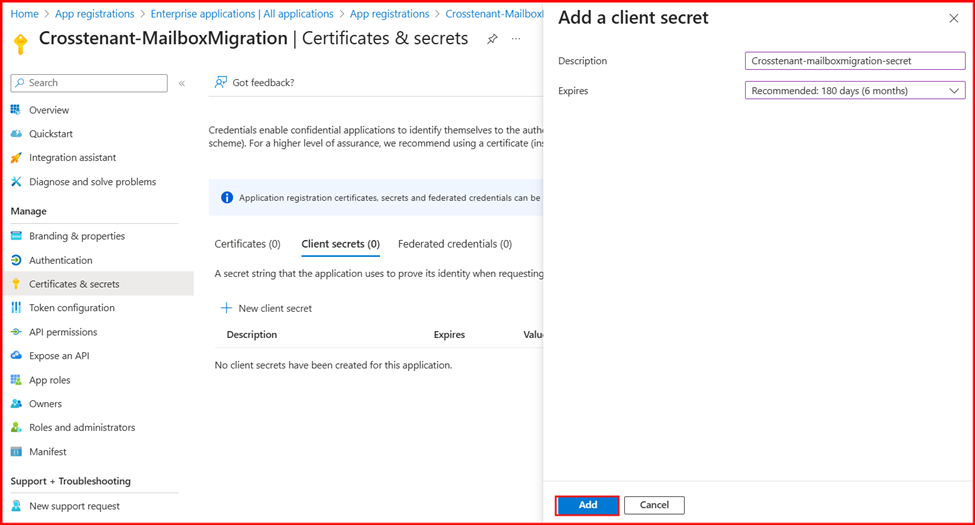Click the Token configuration icon
The height and width of the screenshot is (525, 975).
(x=16, y=308)
